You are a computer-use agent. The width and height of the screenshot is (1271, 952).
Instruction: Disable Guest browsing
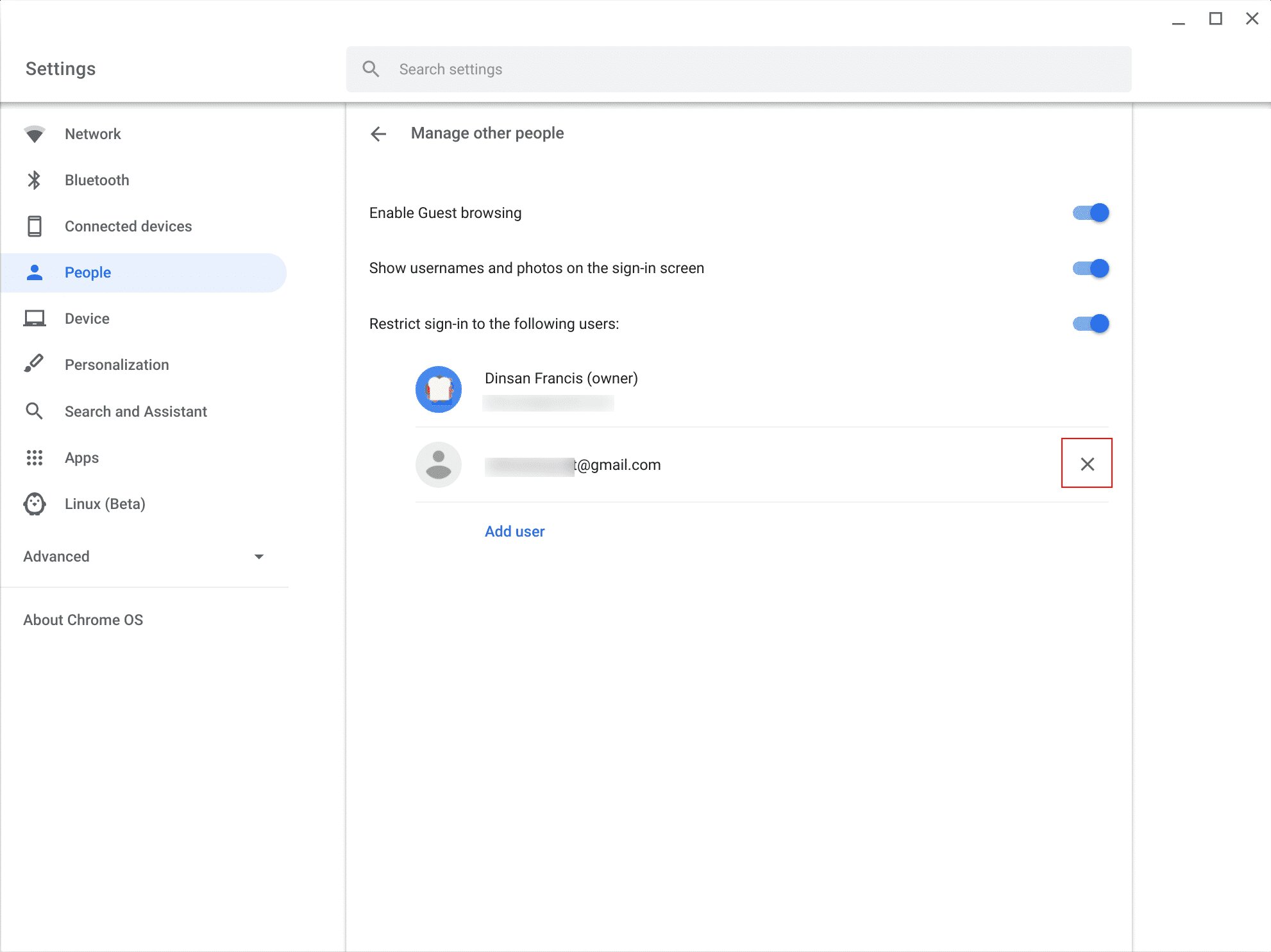(1091, 212)
